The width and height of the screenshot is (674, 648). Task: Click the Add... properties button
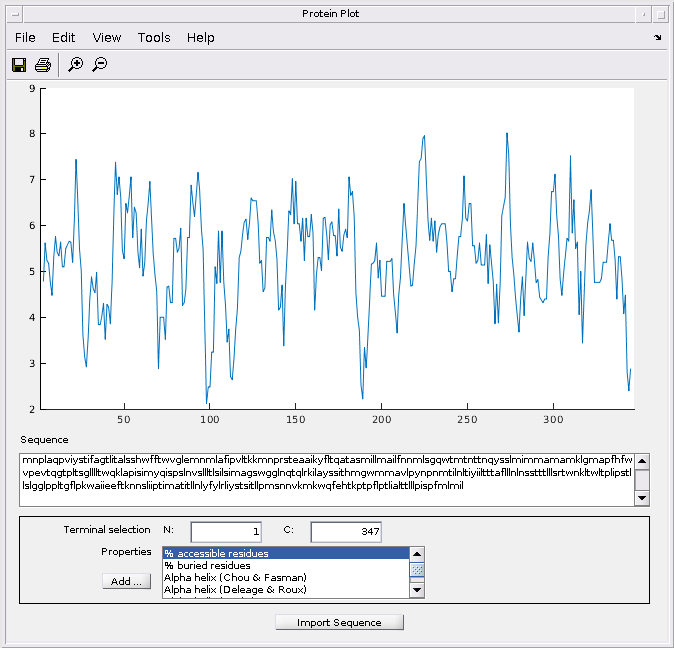(x=126, y=581)
